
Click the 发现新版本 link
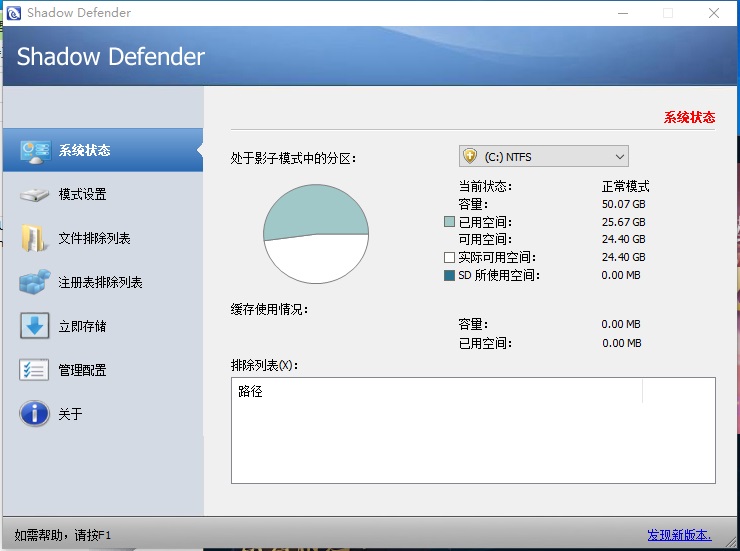680,535
